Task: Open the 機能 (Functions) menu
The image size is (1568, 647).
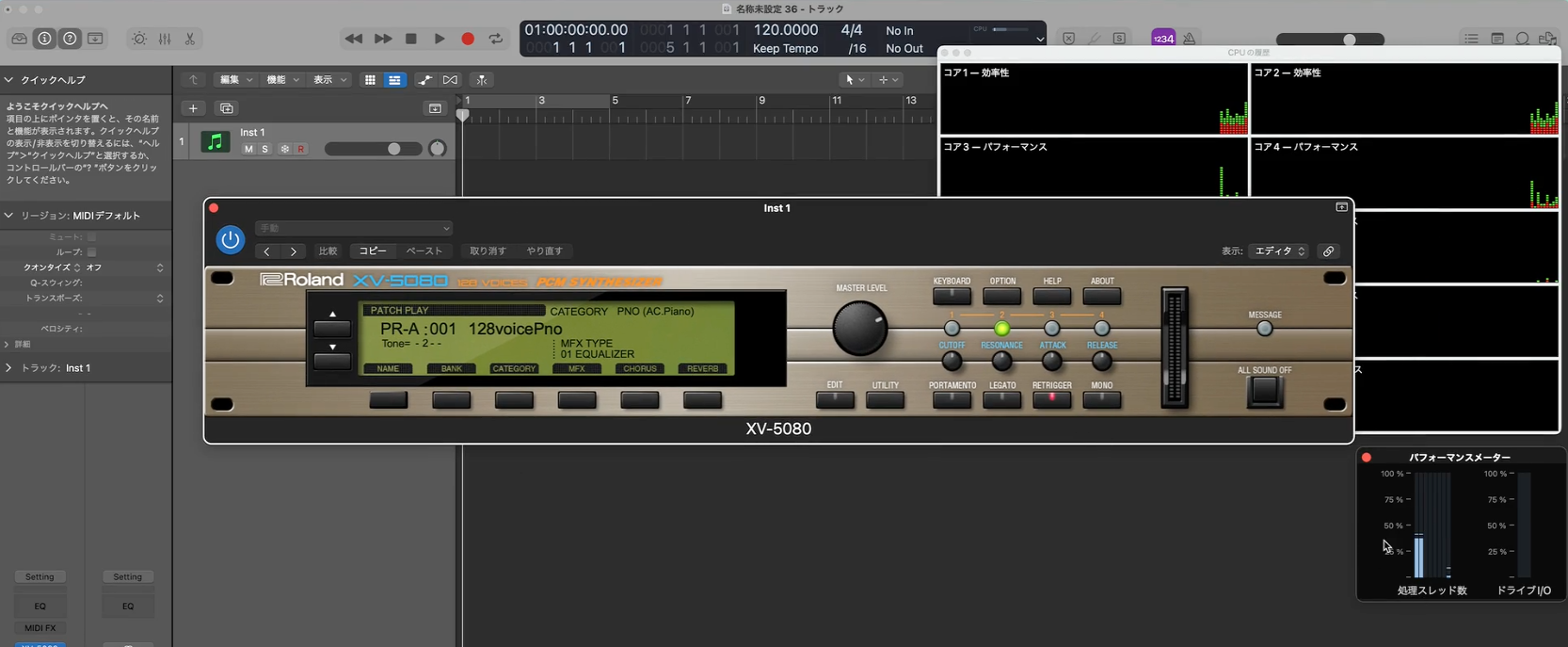Action: tap(282, 80)
